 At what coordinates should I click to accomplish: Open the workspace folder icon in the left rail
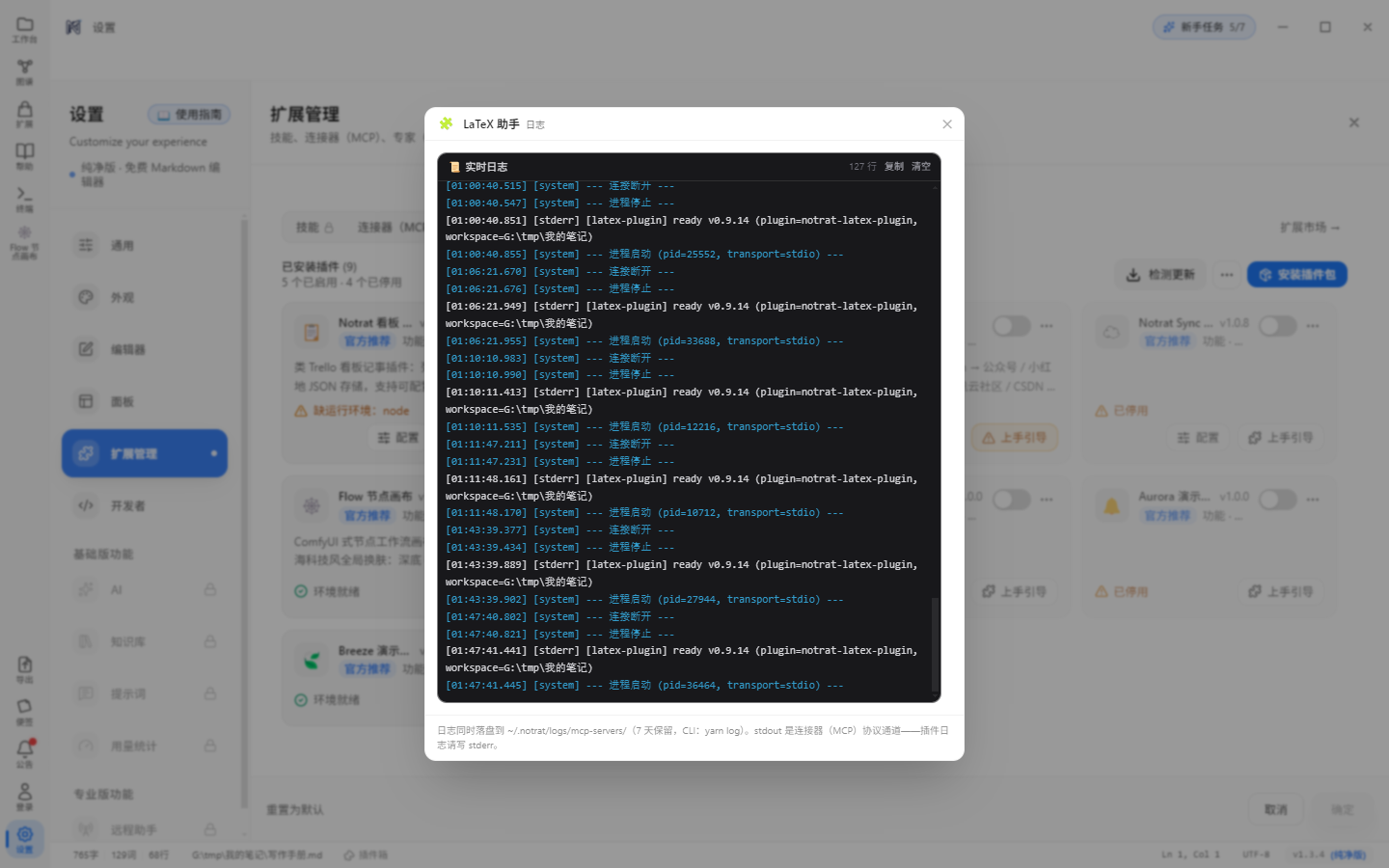click(x=25, y=28)
